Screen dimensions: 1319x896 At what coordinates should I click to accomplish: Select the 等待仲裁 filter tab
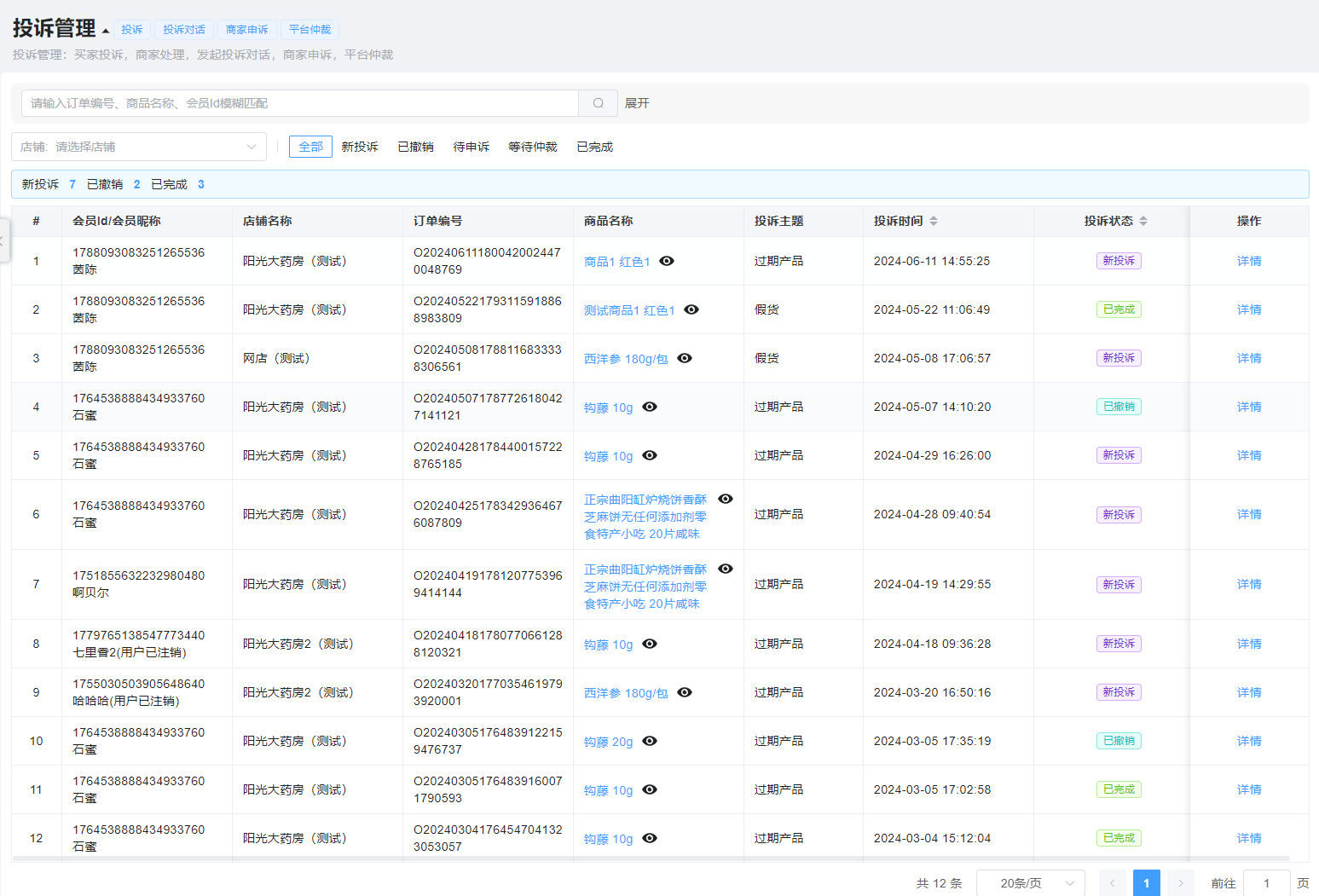point(533,147)
